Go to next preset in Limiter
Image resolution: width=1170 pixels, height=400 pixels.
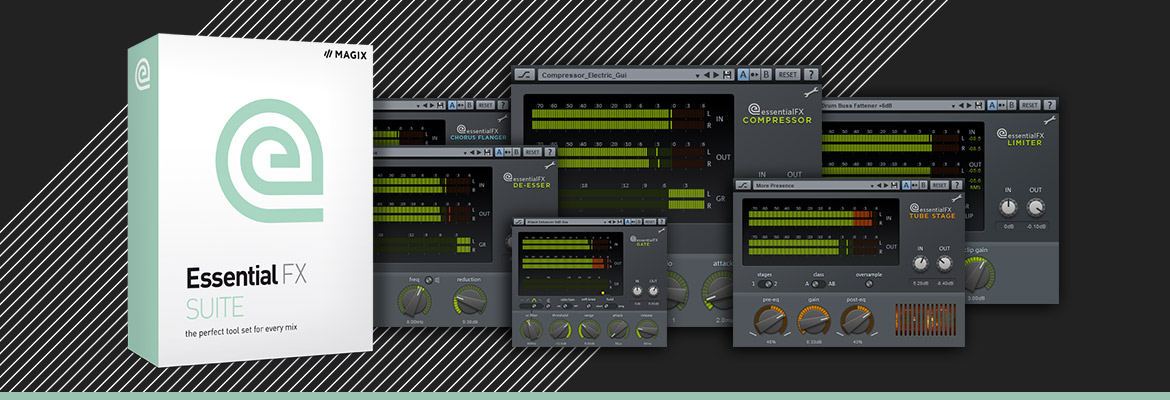click(x=969, y=105)
